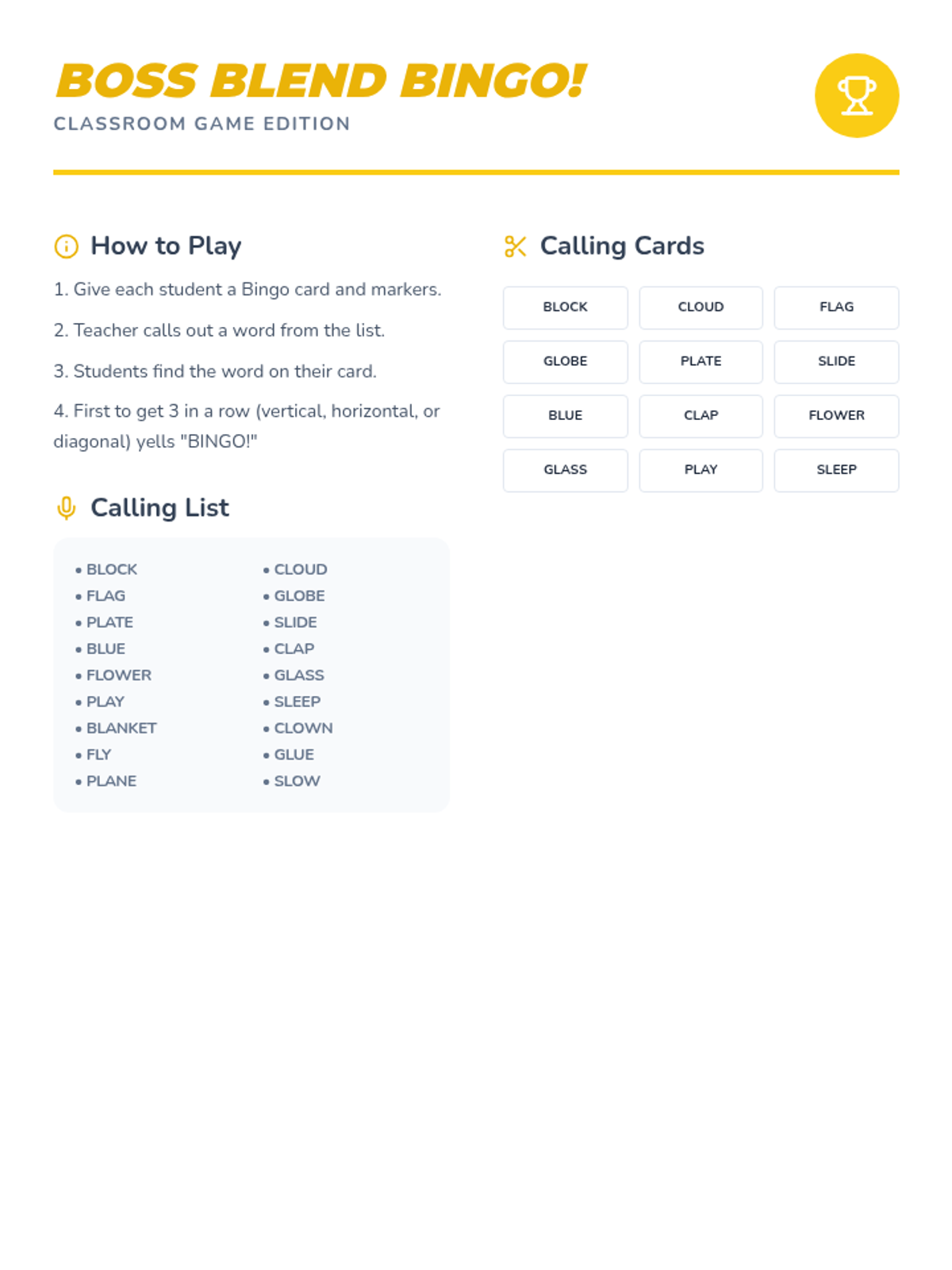Viewport: 952px width, 1270px height.
Task: Select the BLOCK calling card
Action: (x=566, y=307)
